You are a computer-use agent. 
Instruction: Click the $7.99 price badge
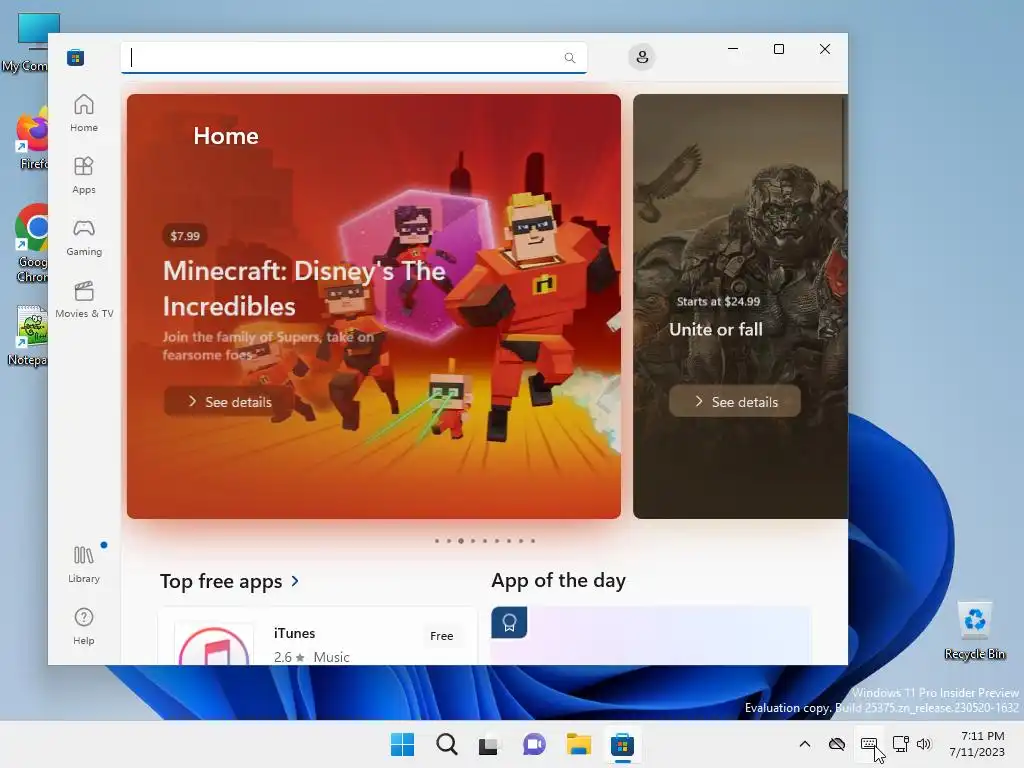pyautogui.click(x=185, y=236)
